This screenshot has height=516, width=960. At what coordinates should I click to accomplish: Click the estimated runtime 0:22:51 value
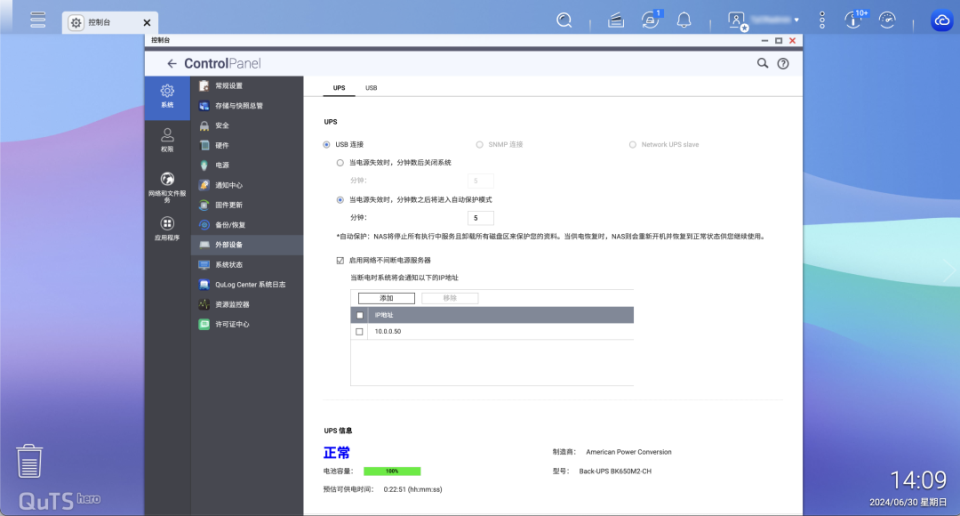tap(413, 489)
